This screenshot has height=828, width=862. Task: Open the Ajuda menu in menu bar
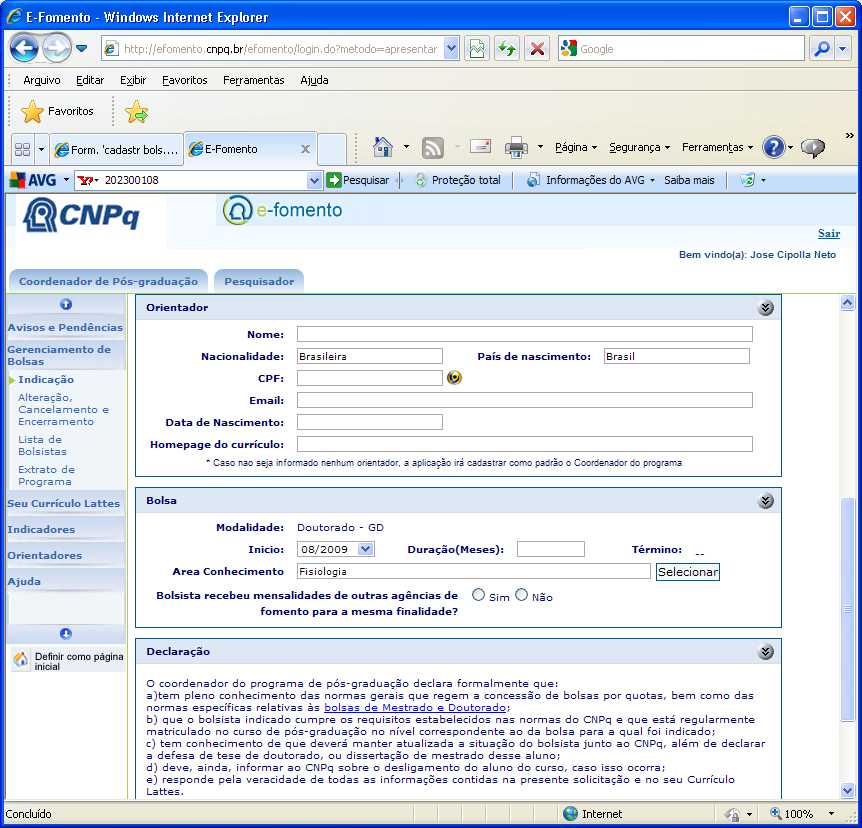(314, 80)
